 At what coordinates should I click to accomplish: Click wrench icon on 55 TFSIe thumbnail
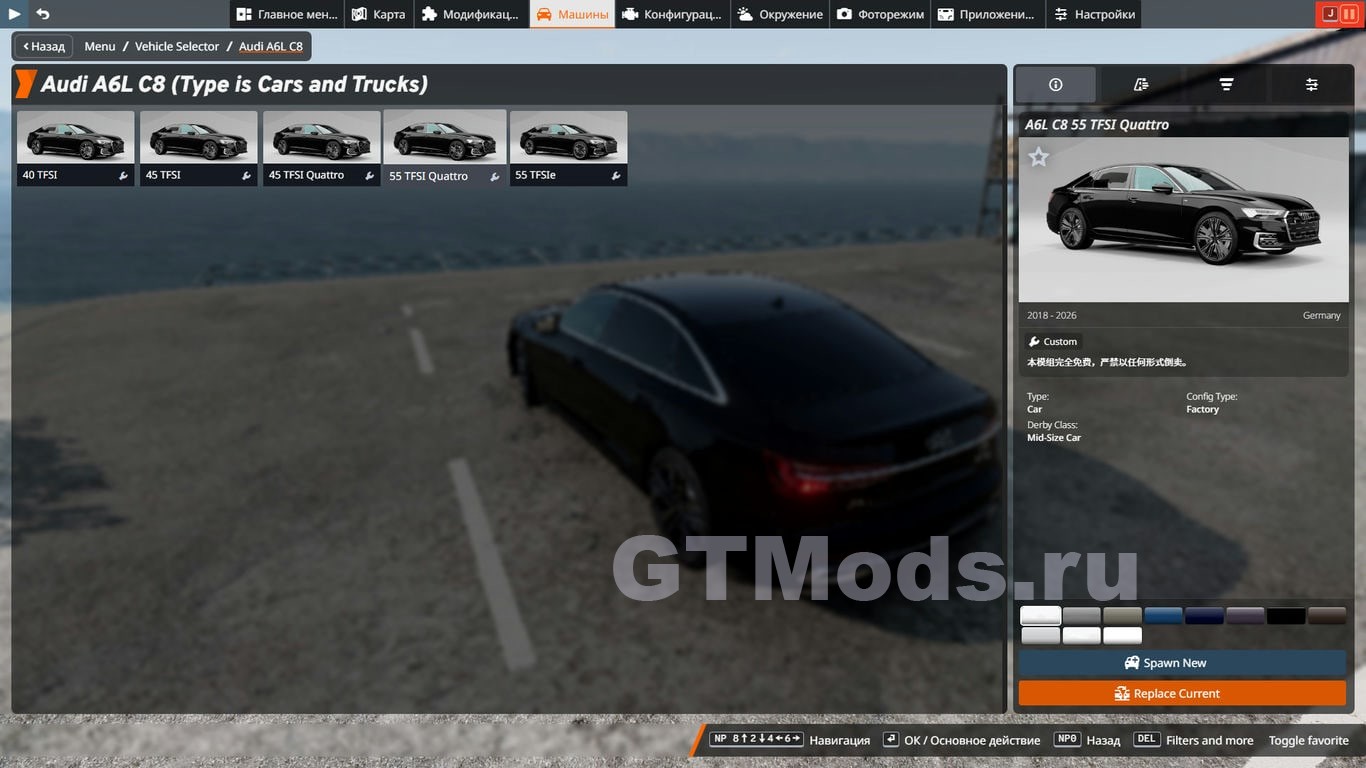click(x=616, y=176)
